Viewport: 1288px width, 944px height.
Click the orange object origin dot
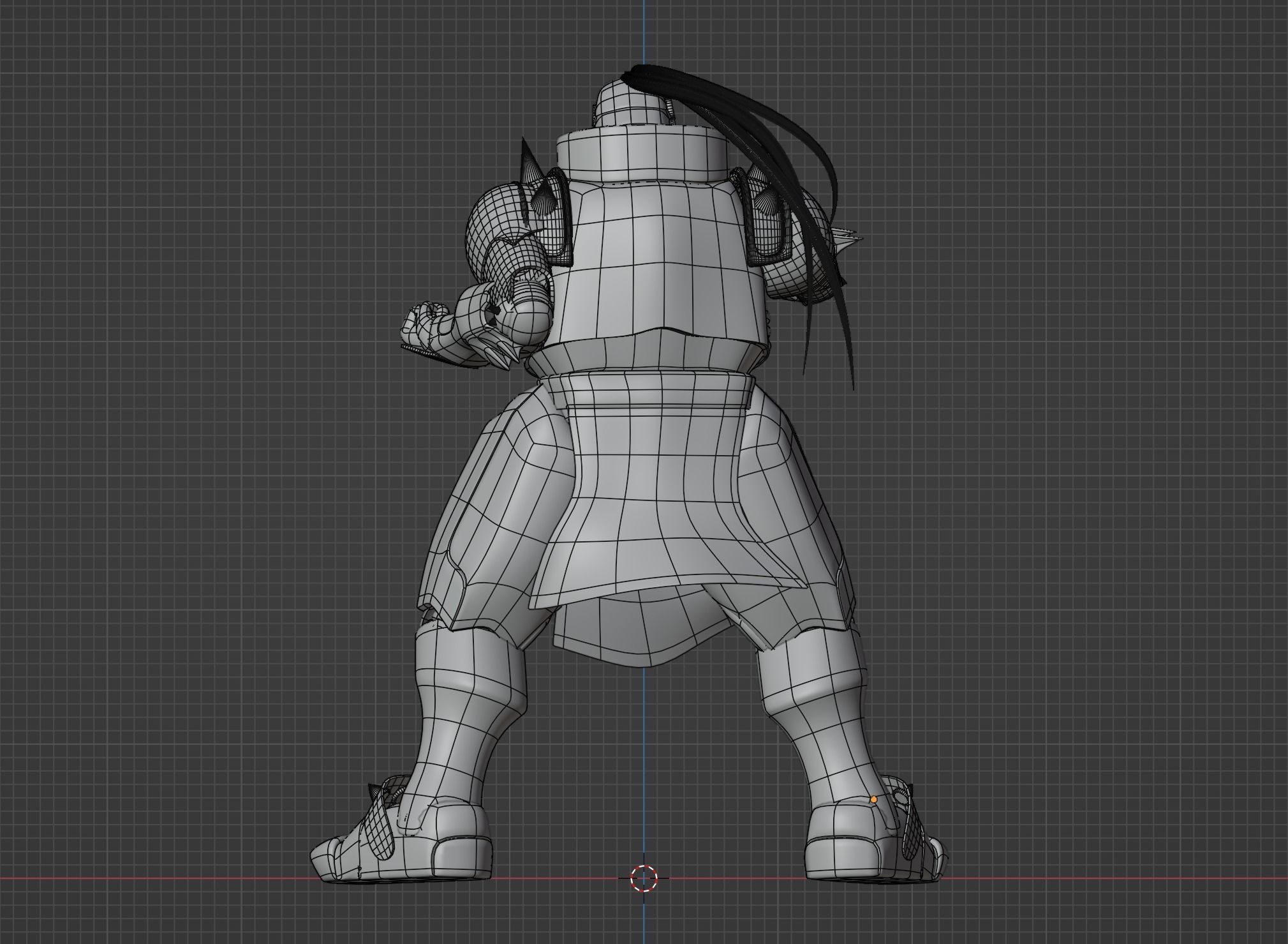[873, 799]
